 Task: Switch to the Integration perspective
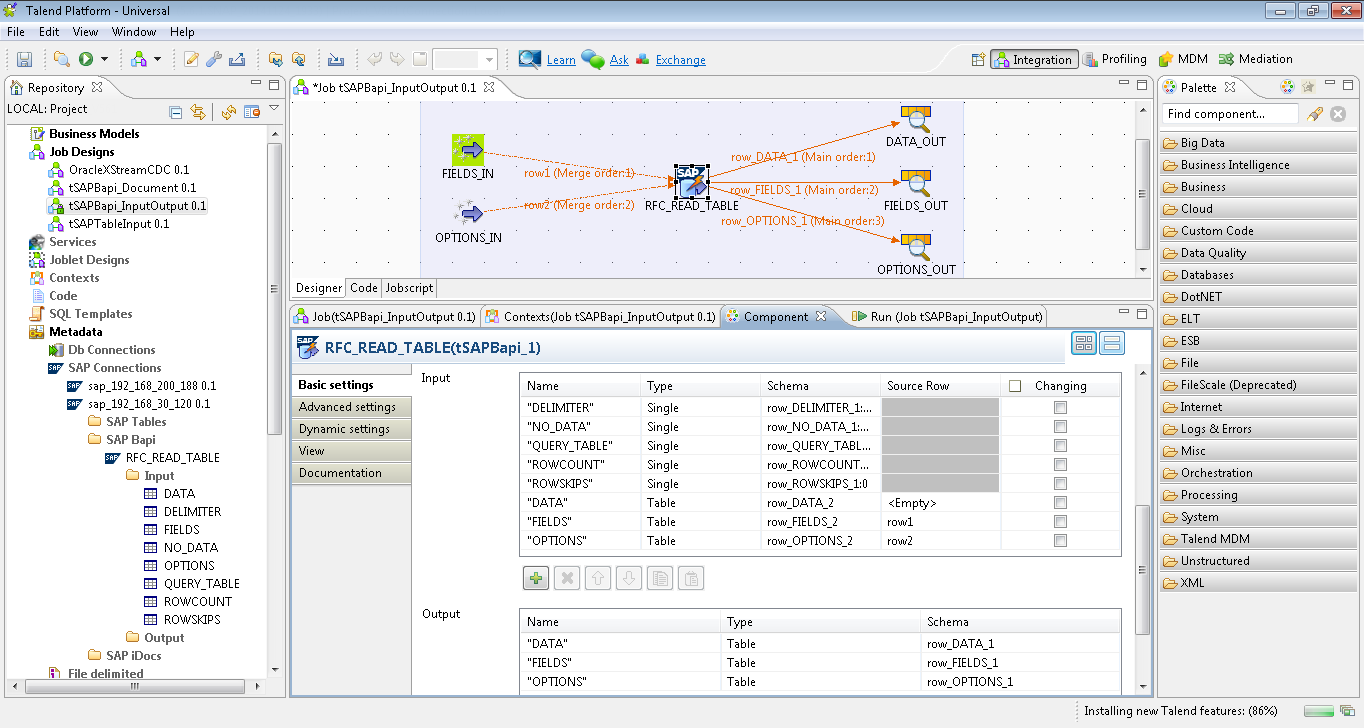click(x=1034, y=60)
